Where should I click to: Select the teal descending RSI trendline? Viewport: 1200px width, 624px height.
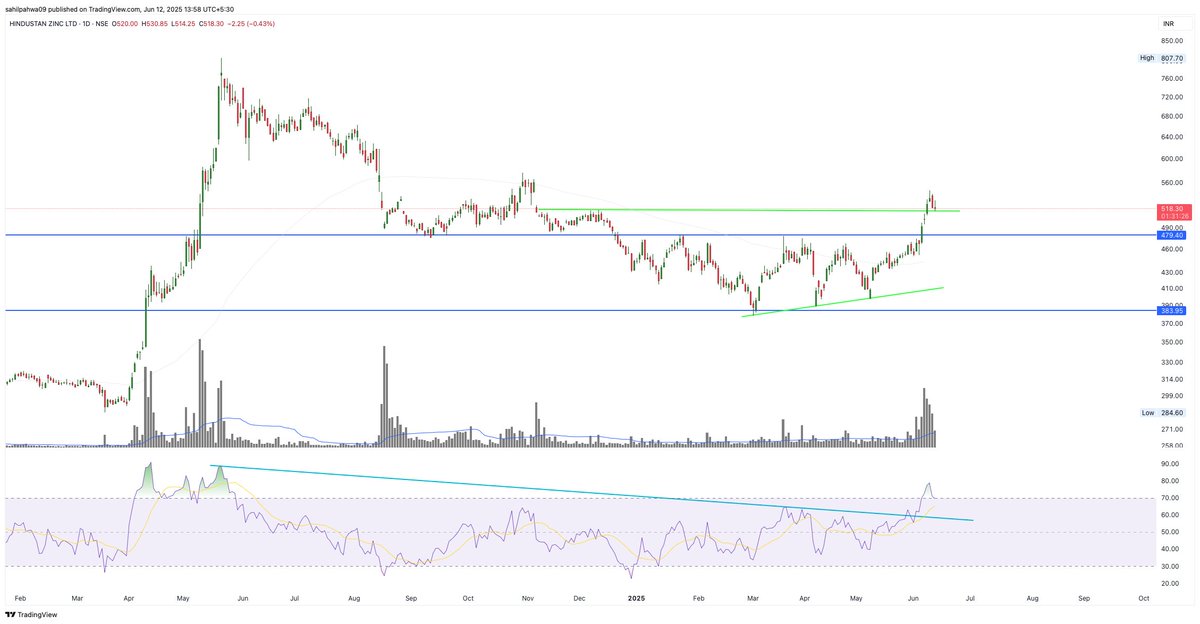pyautogui.click(x=590, y=492)
